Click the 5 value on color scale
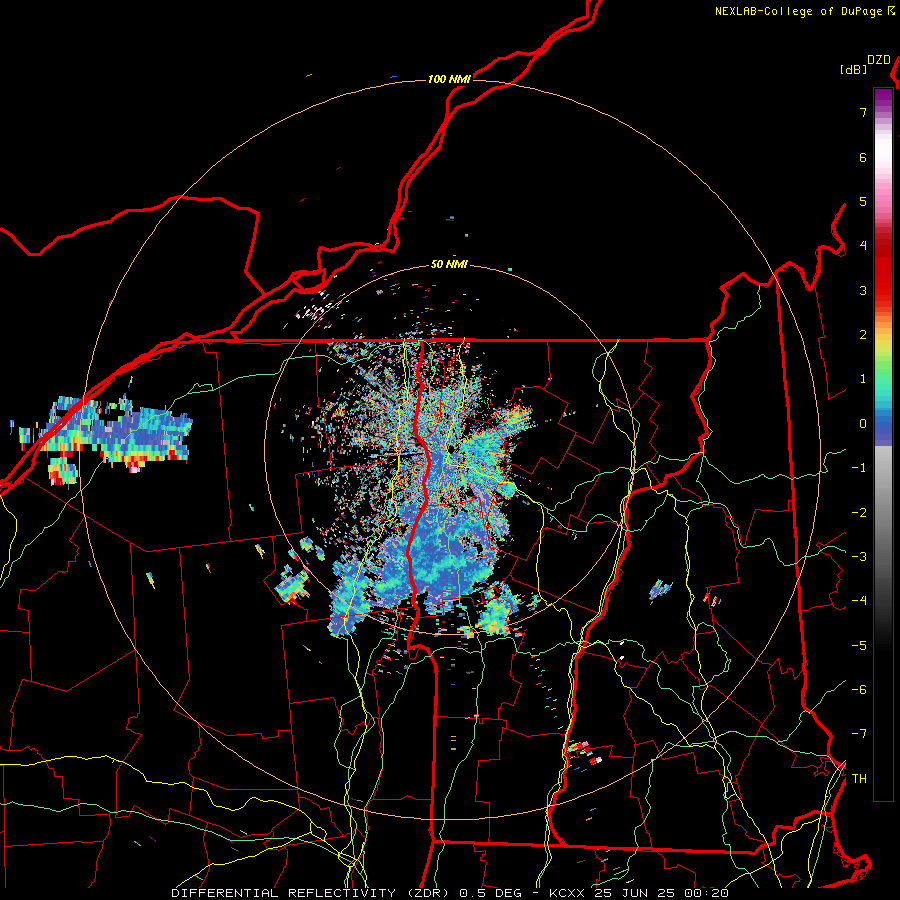This screenshot has width=900, height=900. [x=863, y=201]
